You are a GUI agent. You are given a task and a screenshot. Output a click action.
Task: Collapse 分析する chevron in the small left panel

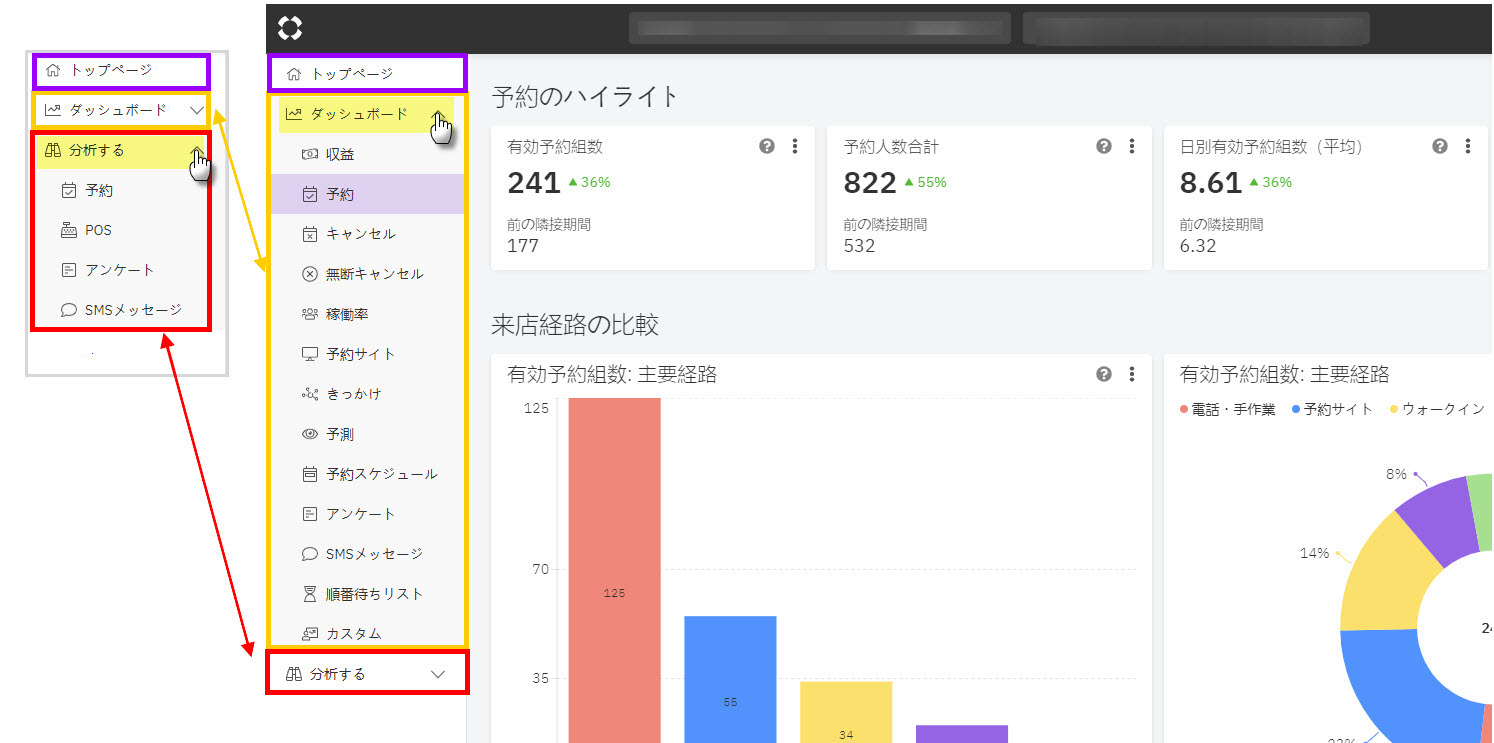click(198, 152)
